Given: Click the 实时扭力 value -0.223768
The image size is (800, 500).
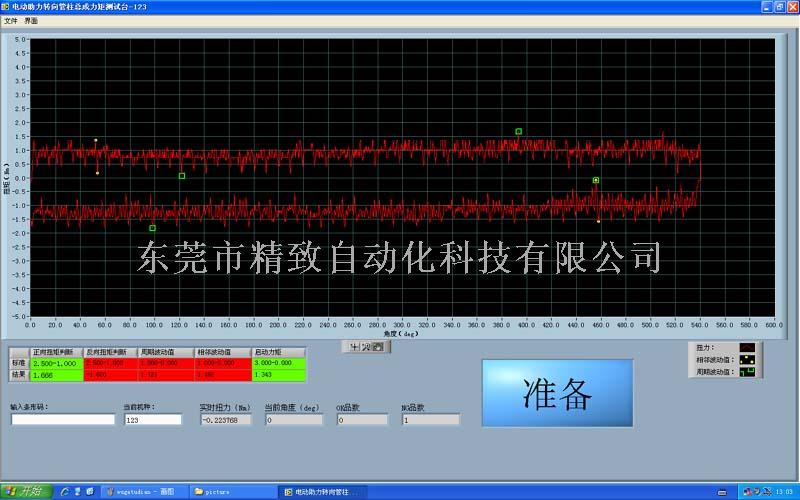Looking at the screenshot, I should (226, 420).
